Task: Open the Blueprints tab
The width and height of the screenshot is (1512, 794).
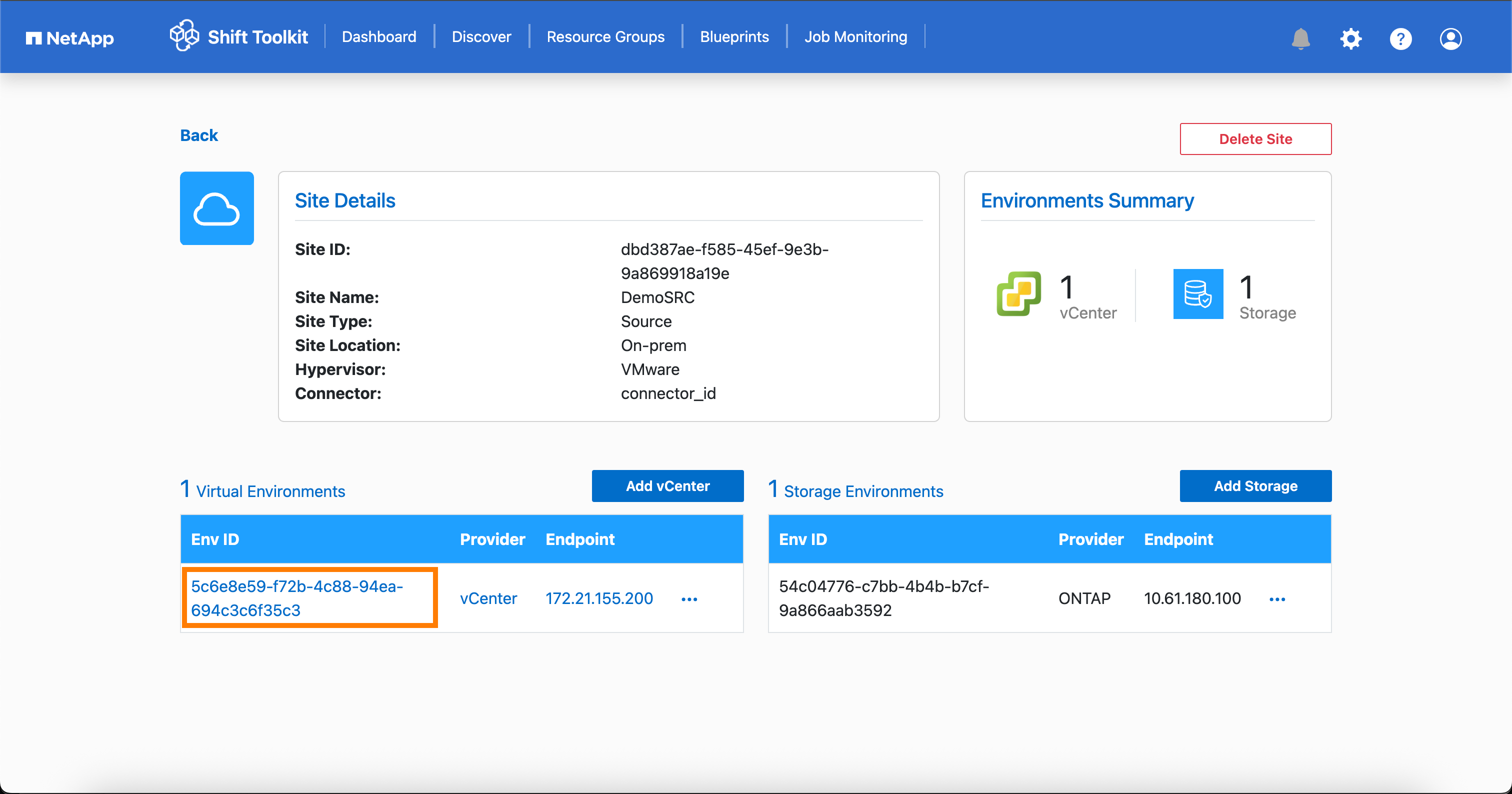Action: [x=734, y=36]
